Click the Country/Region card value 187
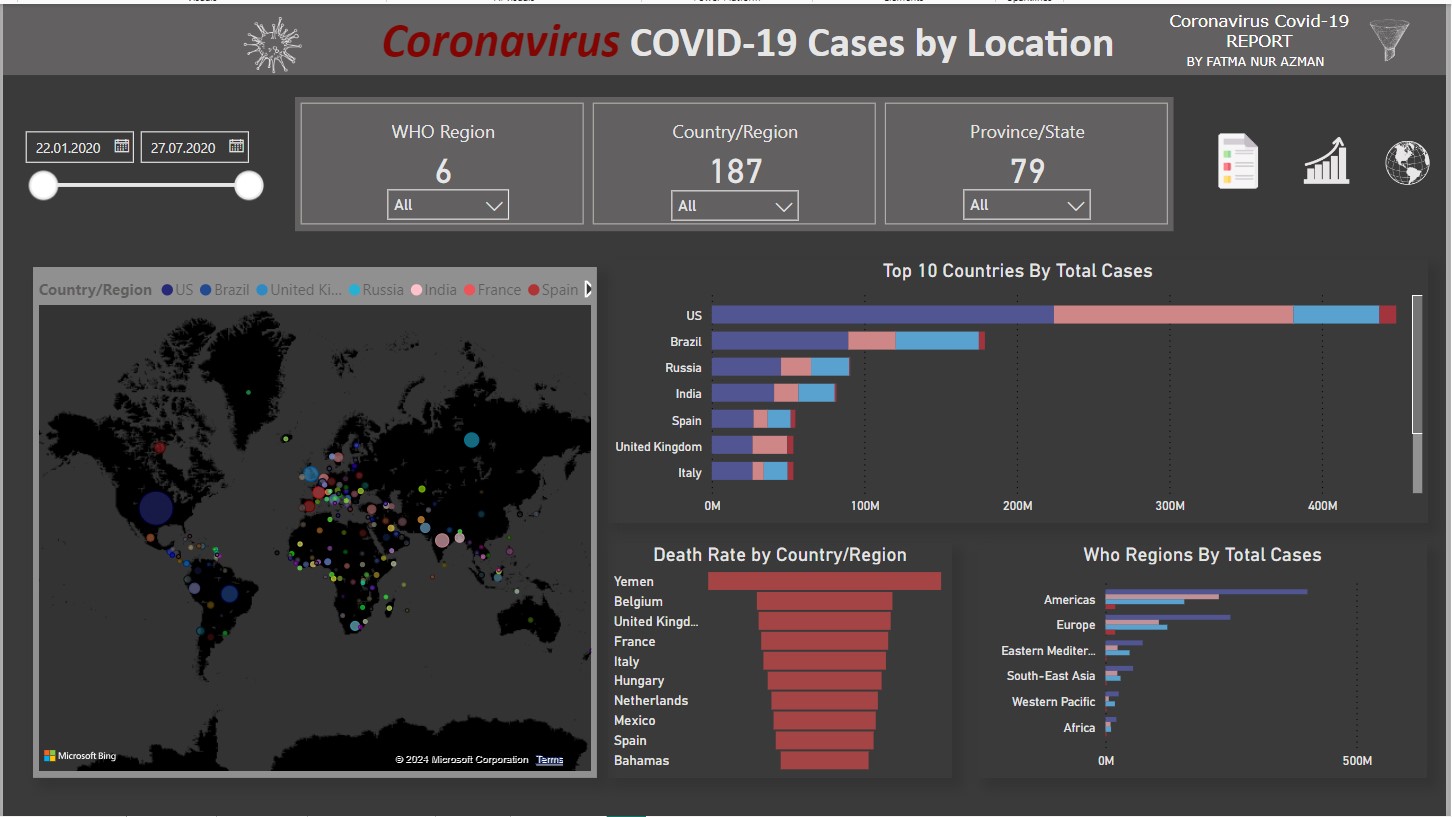The image size is (1452, 817). coord(736,172)
